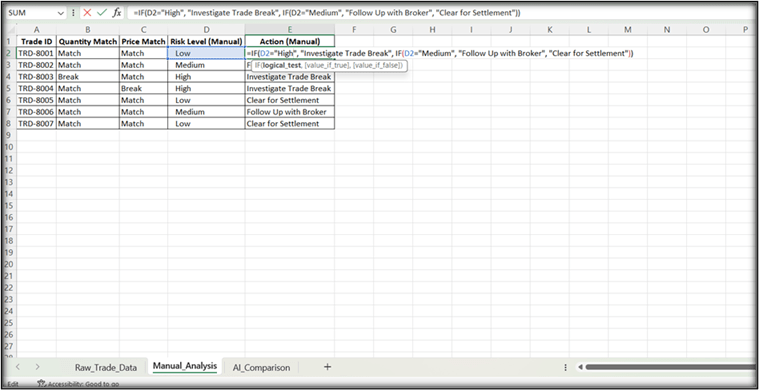Select column M header
Viewport: 759px width, 390px height.
[x=627, y=30]
